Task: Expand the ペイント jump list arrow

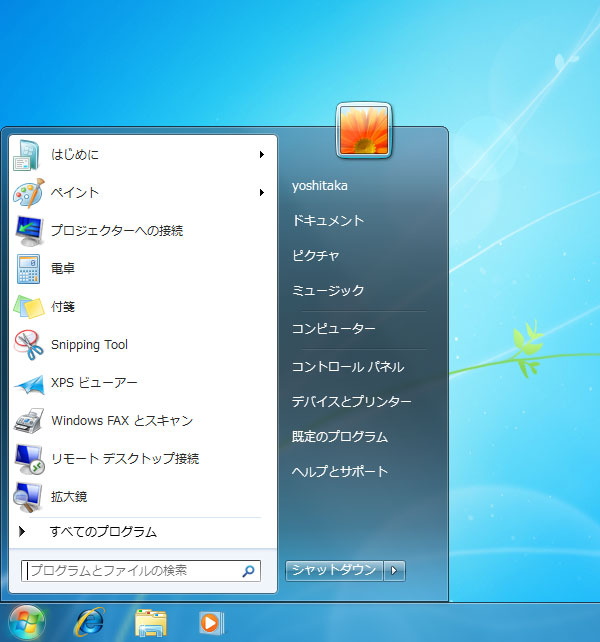Action: 262,192
